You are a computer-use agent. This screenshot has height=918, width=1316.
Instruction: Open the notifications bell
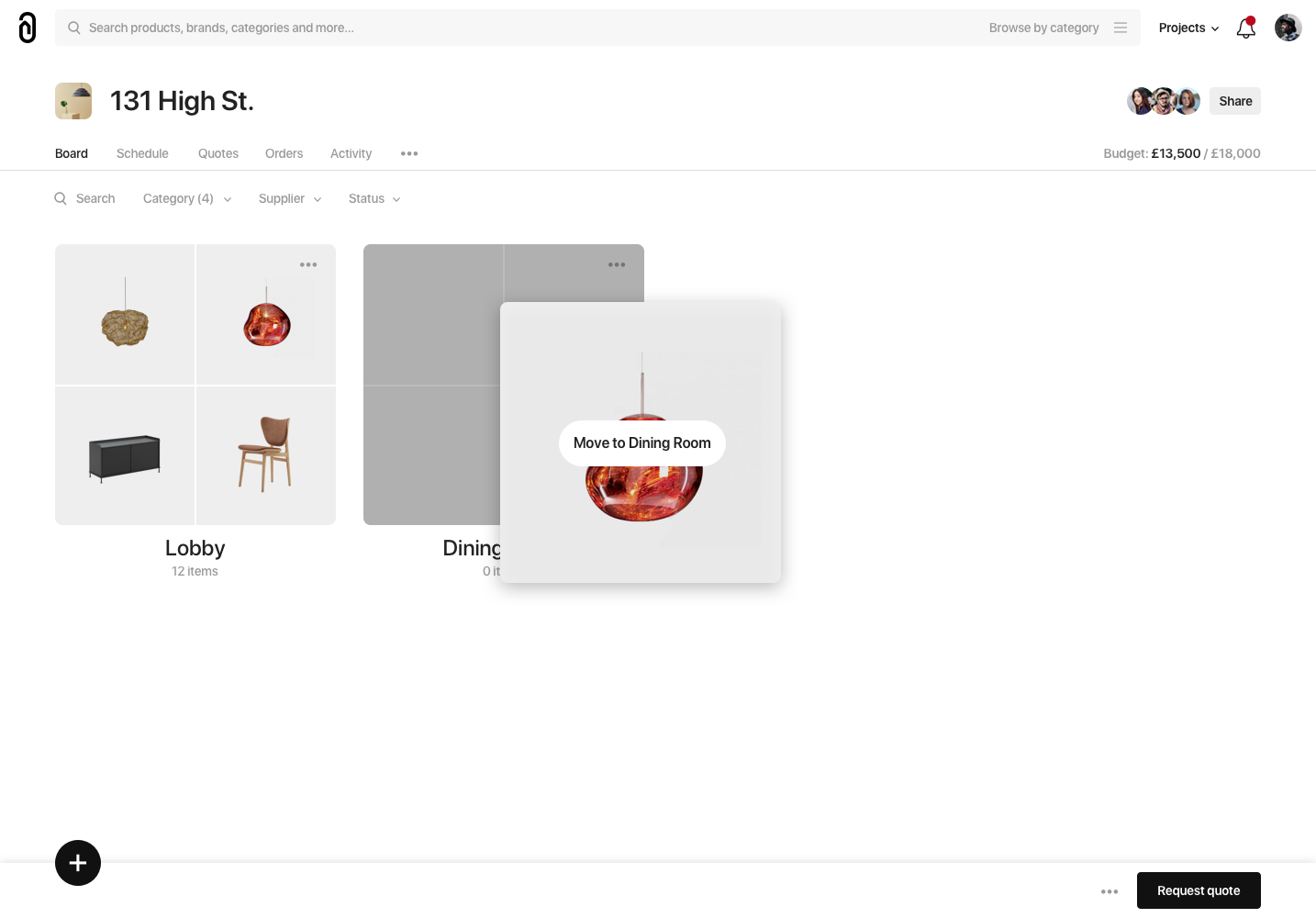coord(1246,28)
